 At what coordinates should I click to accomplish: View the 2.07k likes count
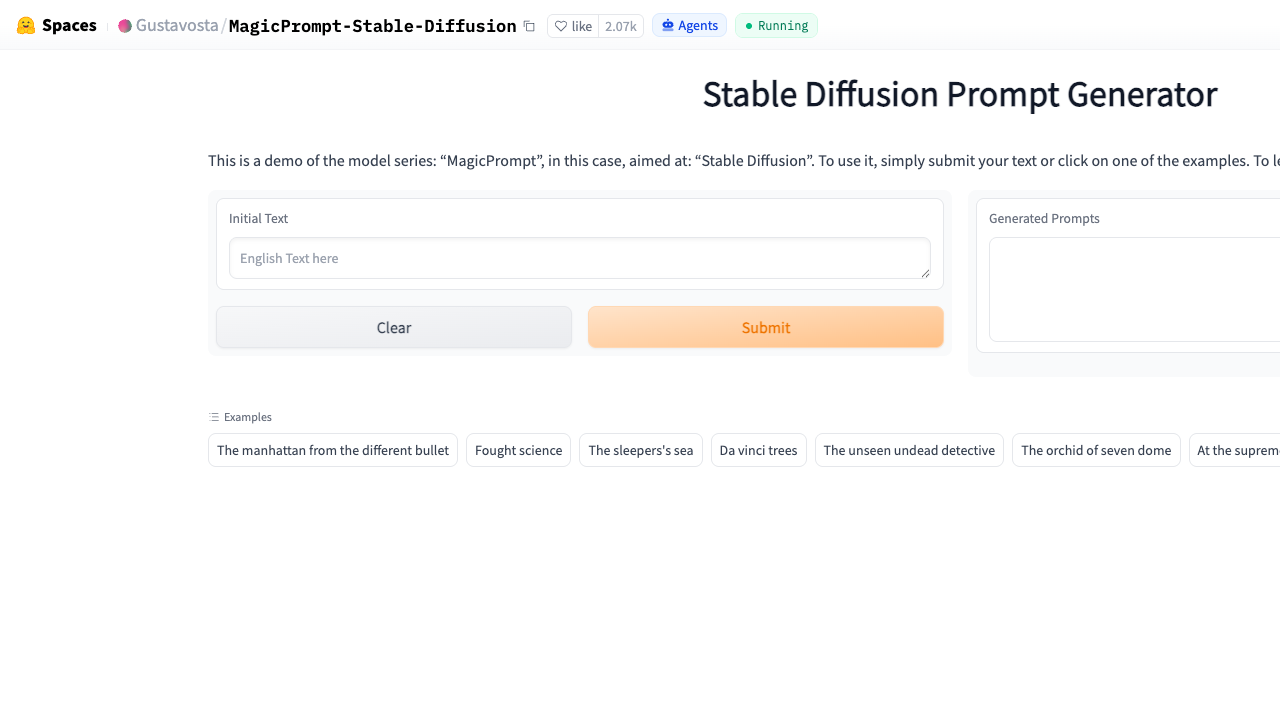(621, 26)
